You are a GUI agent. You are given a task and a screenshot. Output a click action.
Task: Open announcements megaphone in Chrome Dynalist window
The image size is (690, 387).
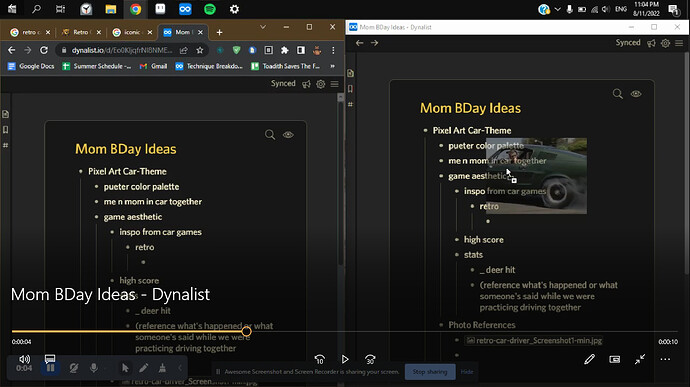tap(306, 84)
